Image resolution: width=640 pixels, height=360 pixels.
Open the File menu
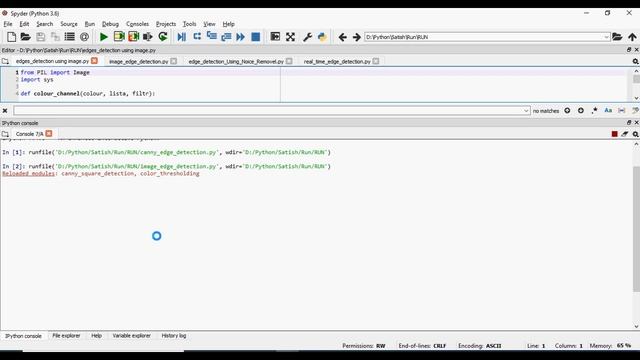tap(8, 24)
